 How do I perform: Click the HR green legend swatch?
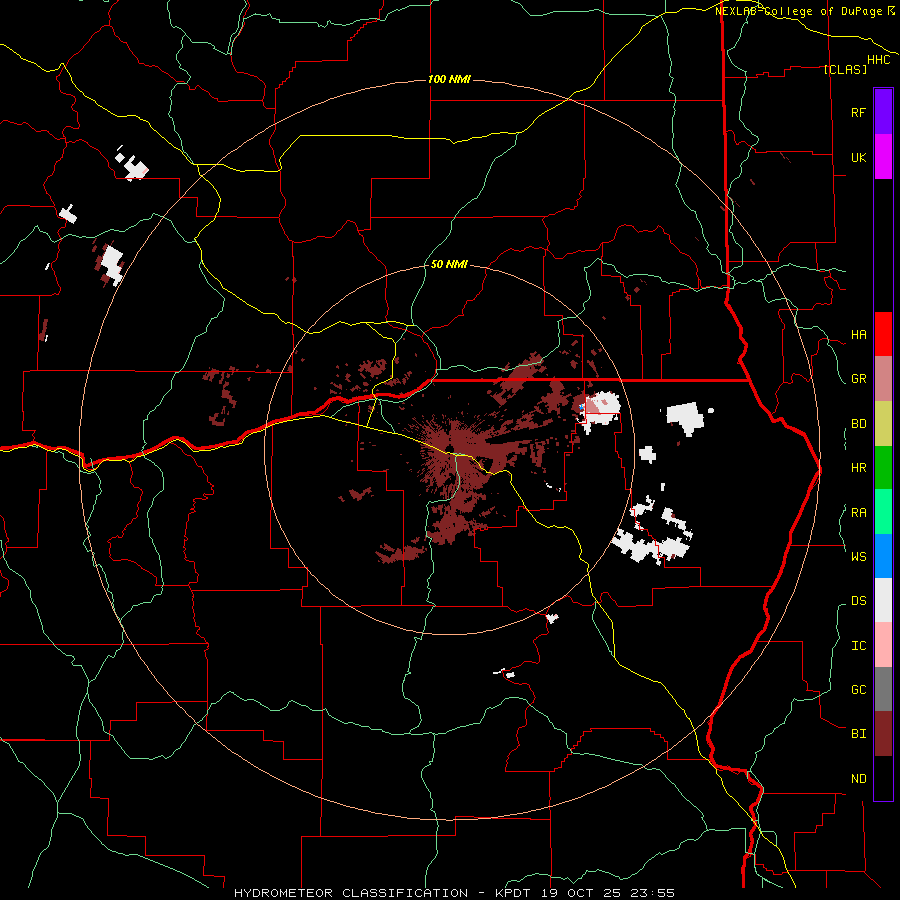tap(883, 468)
